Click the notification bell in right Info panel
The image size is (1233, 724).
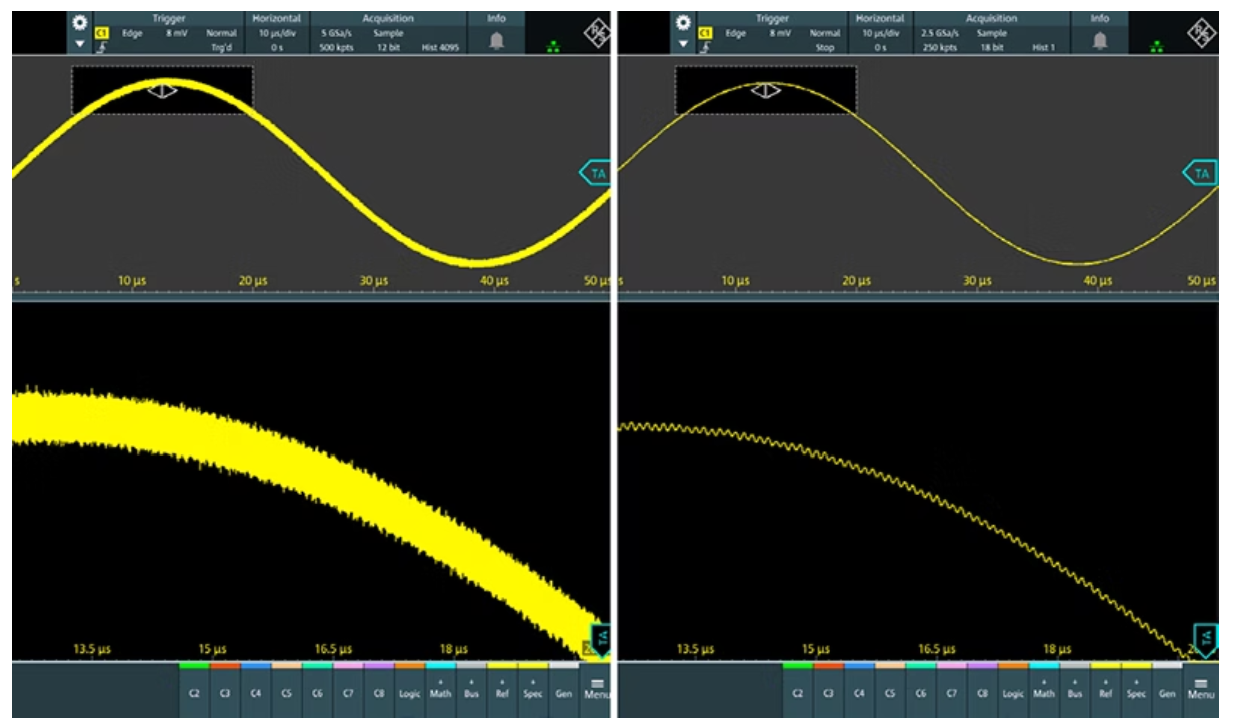[1100, 40]
